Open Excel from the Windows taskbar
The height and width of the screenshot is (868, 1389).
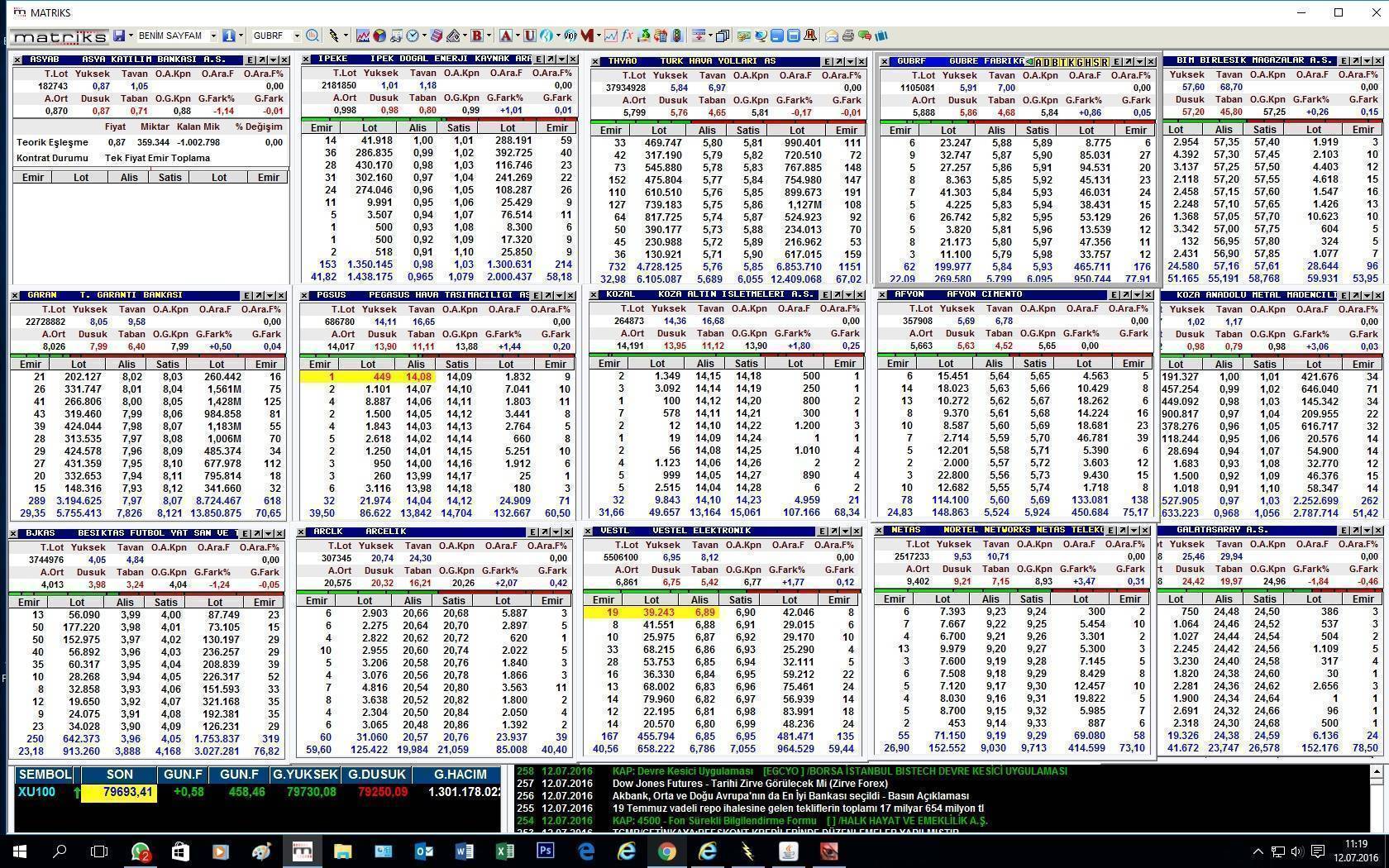(504, 851)
